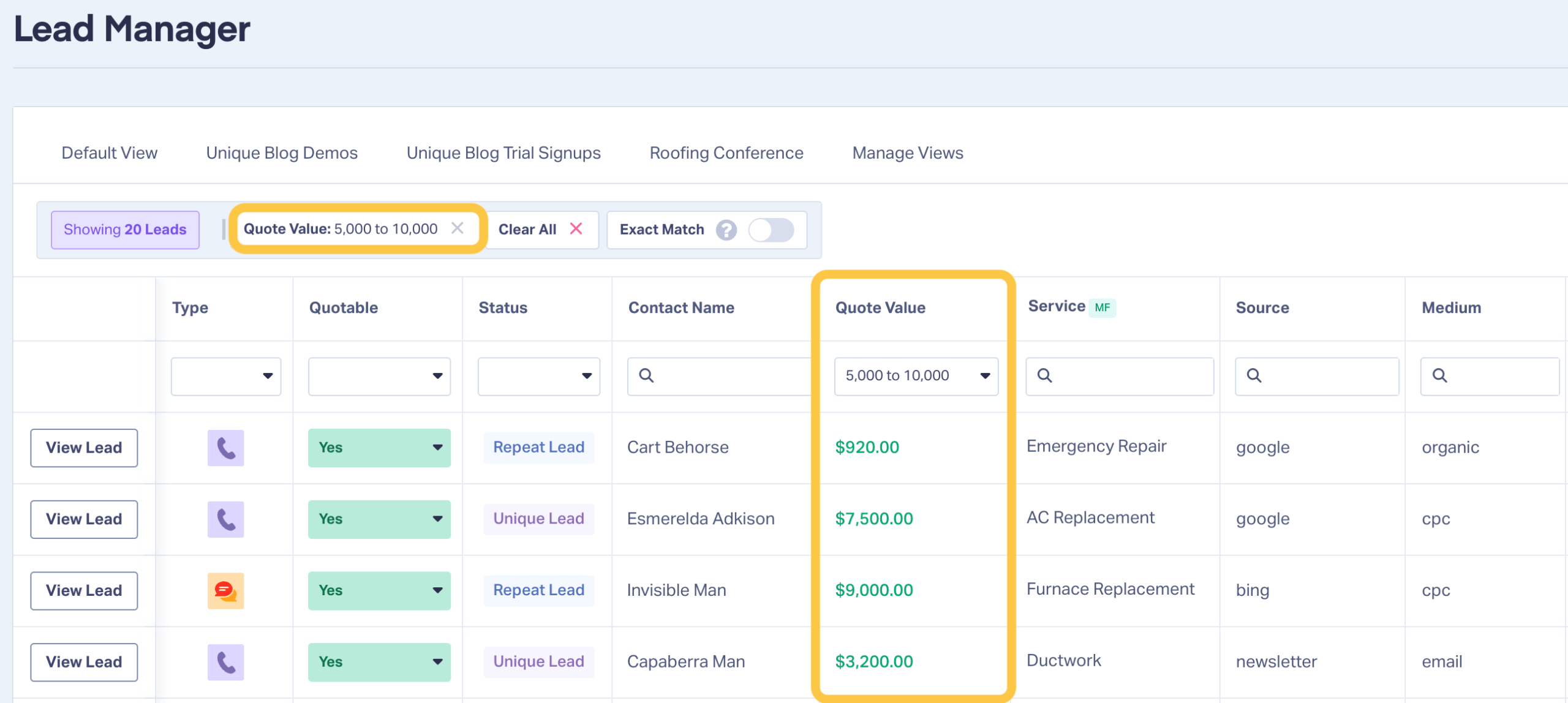Click phone call icon for Capaberra Man
Viewport: 1568px width, 703px height.
(225, 662)
